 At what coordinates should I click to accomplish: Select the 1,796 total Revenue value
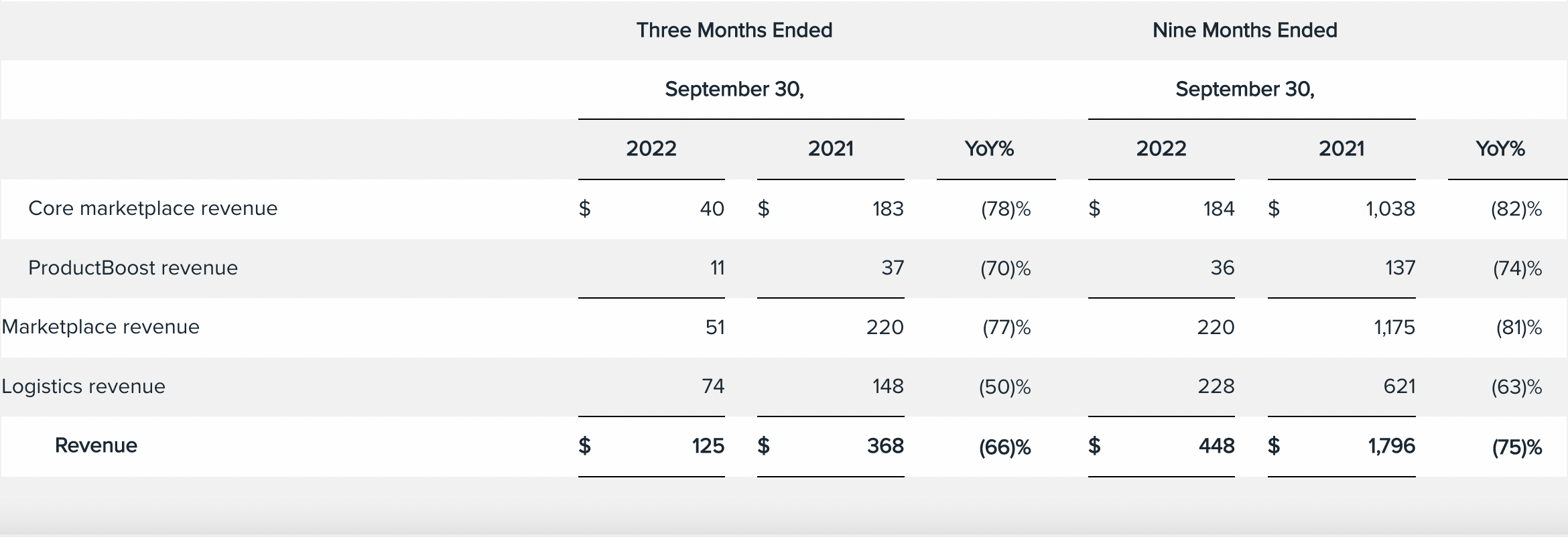(x=1391, y=446)
